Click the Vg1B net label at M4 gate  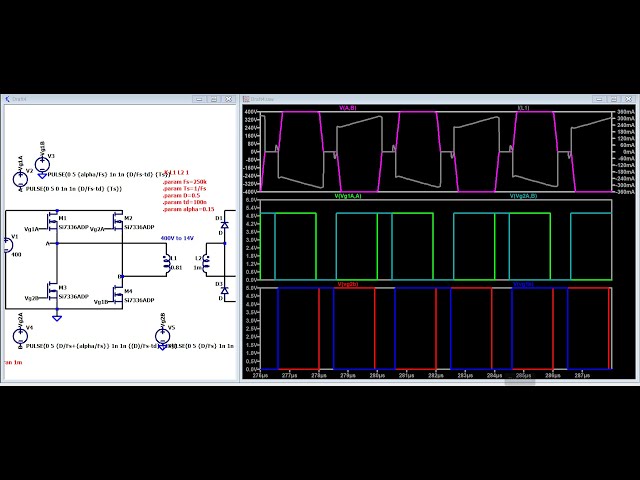click(101, 302)
